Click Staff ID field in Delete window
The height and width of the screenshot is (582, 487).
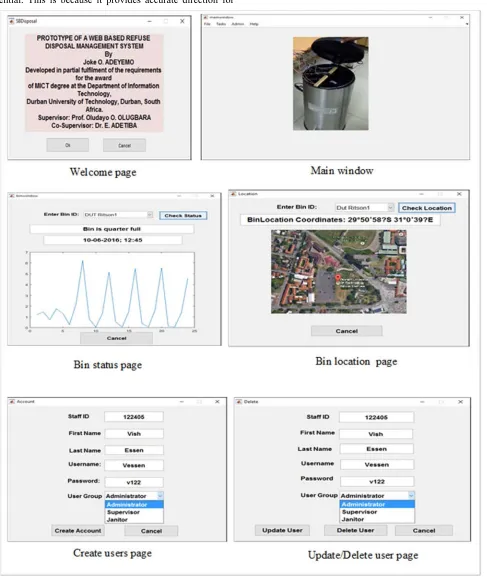(x=376, y=417)
